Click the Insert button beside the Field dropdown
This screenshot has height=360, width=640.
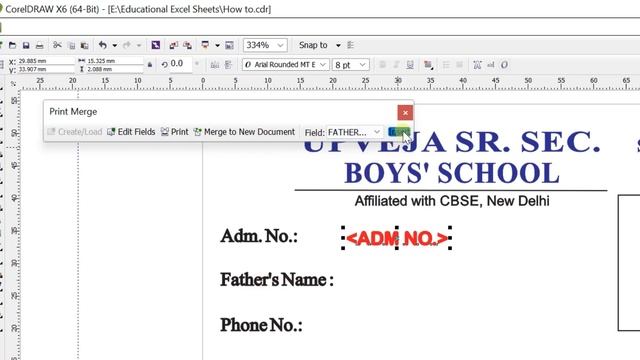399,132
